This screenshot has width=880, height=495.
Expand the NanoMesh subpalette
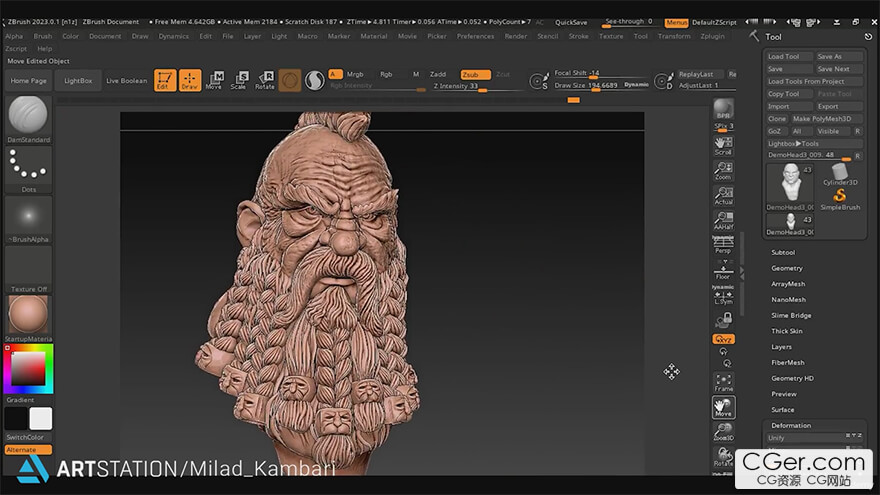[788, 300]
